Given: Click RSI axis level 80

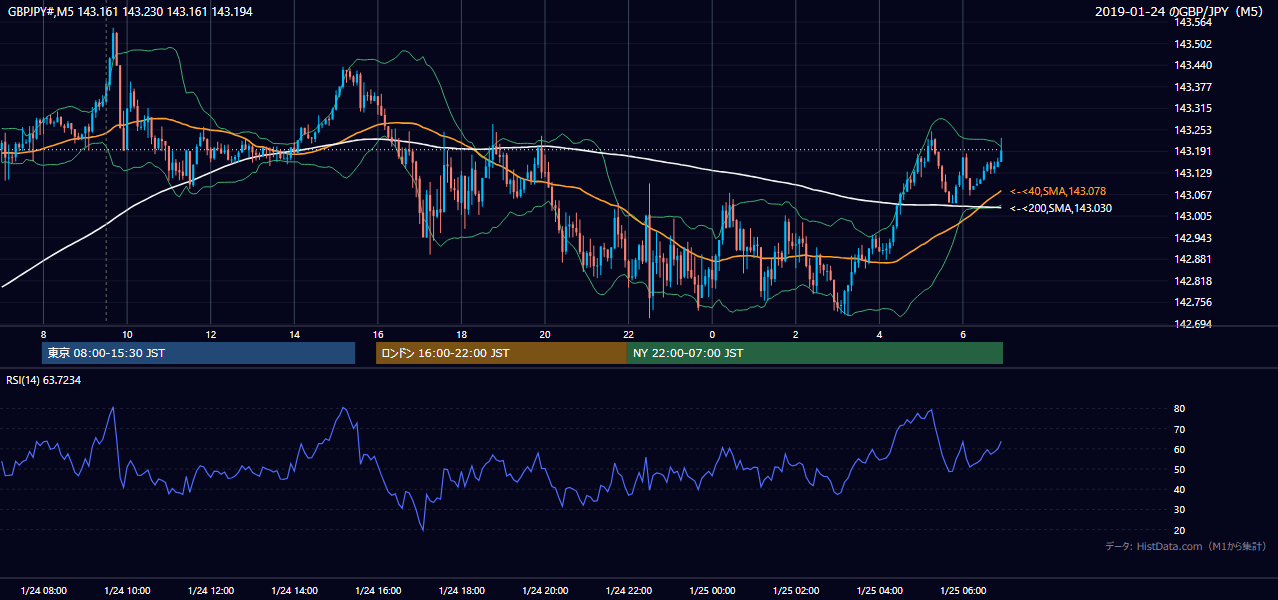Looking at the screenshot, I should click(1180, 409).
